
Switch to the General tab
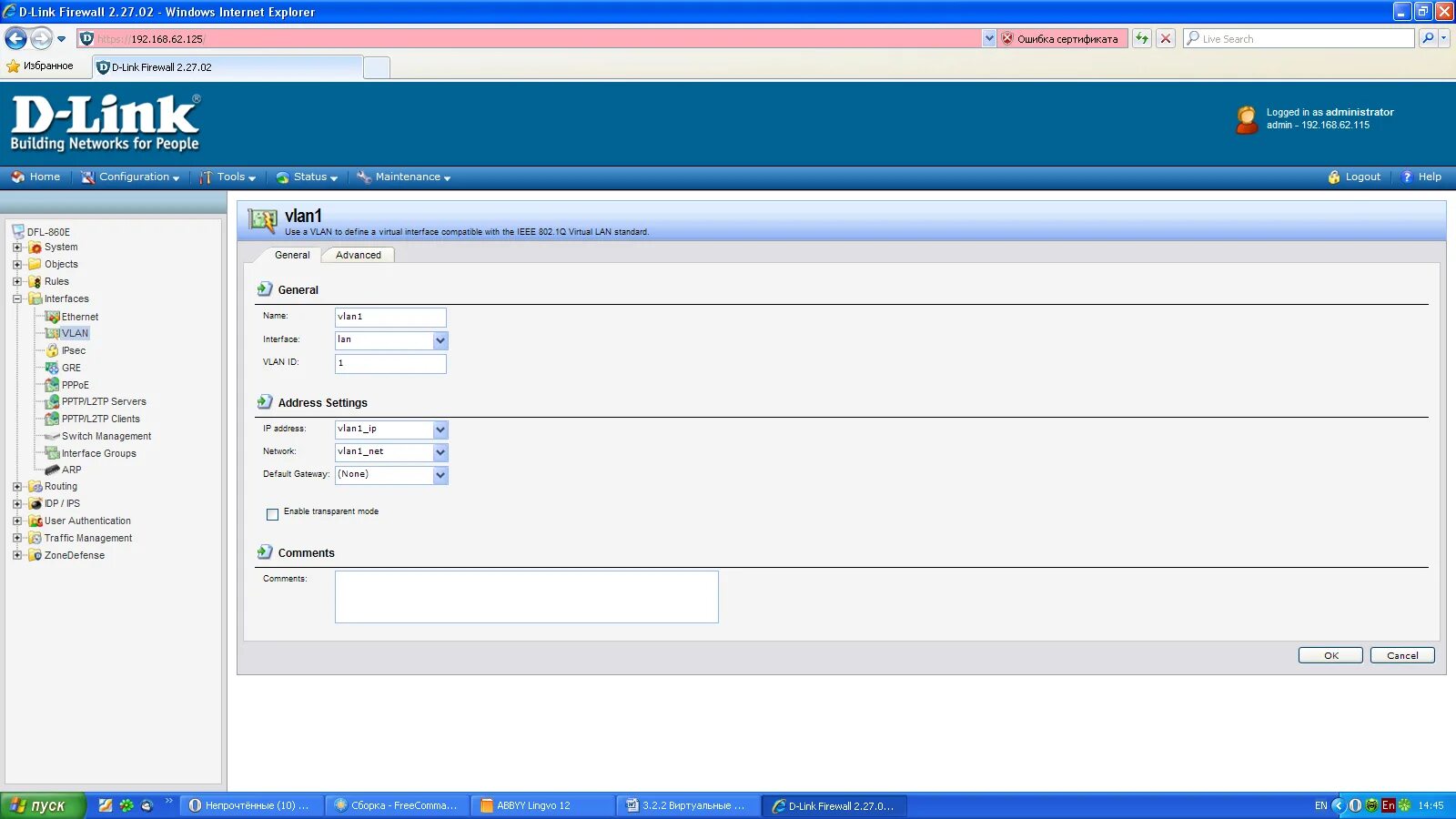(292, 255)
